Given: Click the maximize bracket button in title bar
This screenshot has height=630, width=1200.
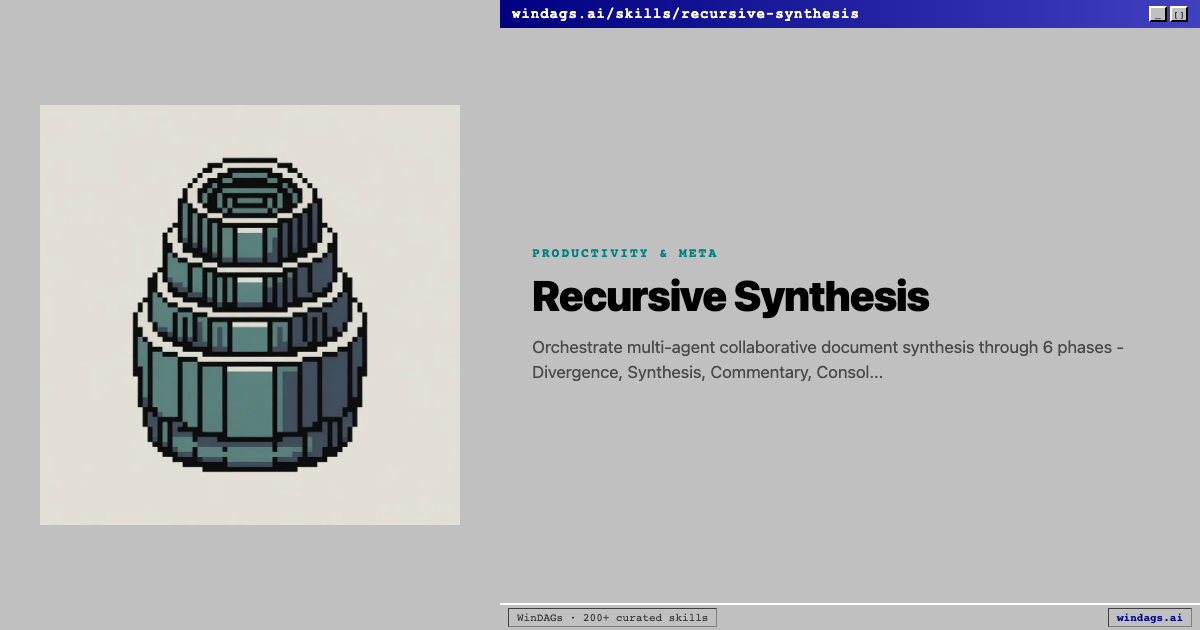Looking at the screenshot, I should [1179, 14].
